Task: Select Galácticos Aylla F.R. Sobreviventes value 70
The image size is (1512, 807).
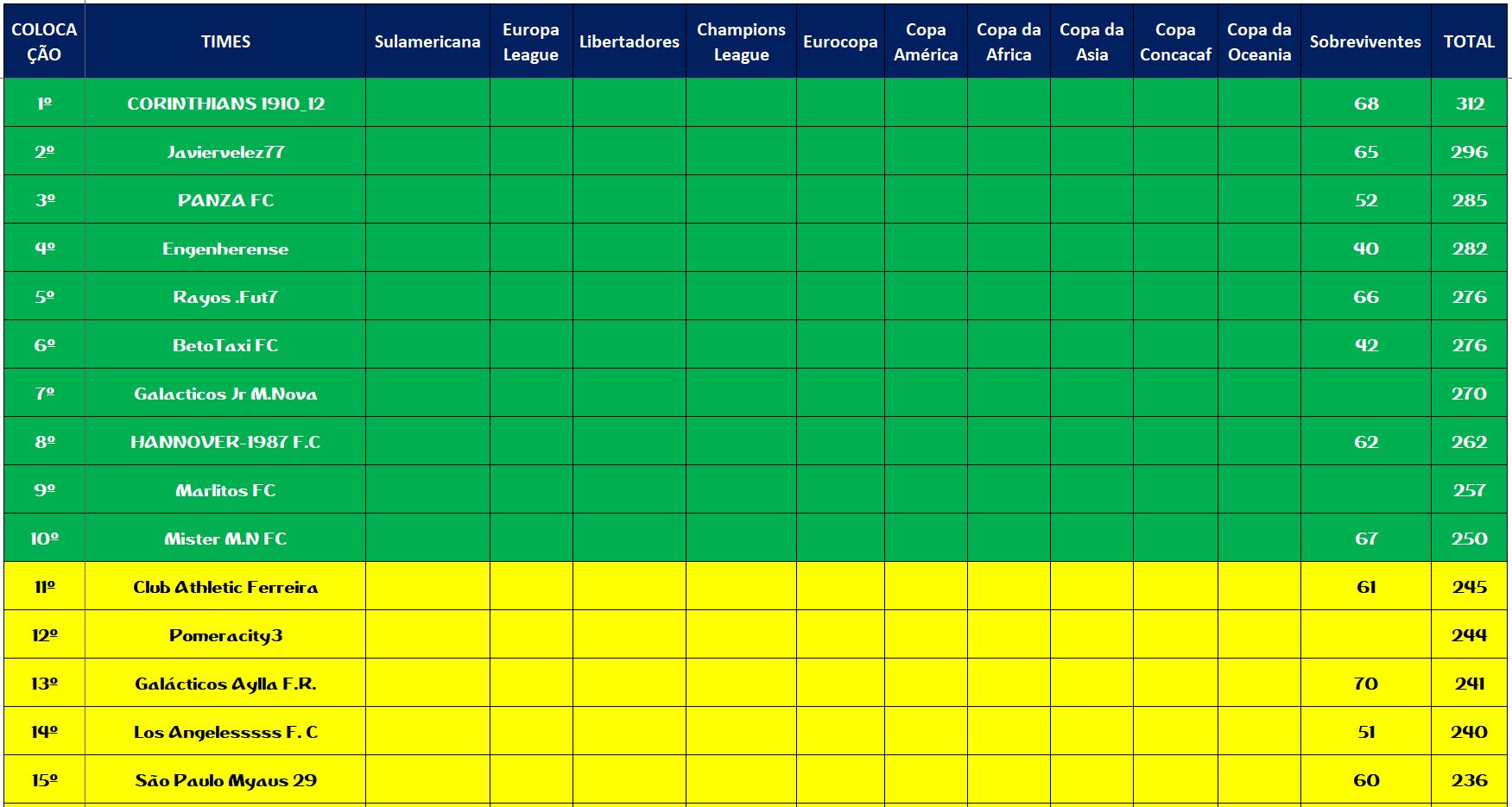Action: 1365,684
